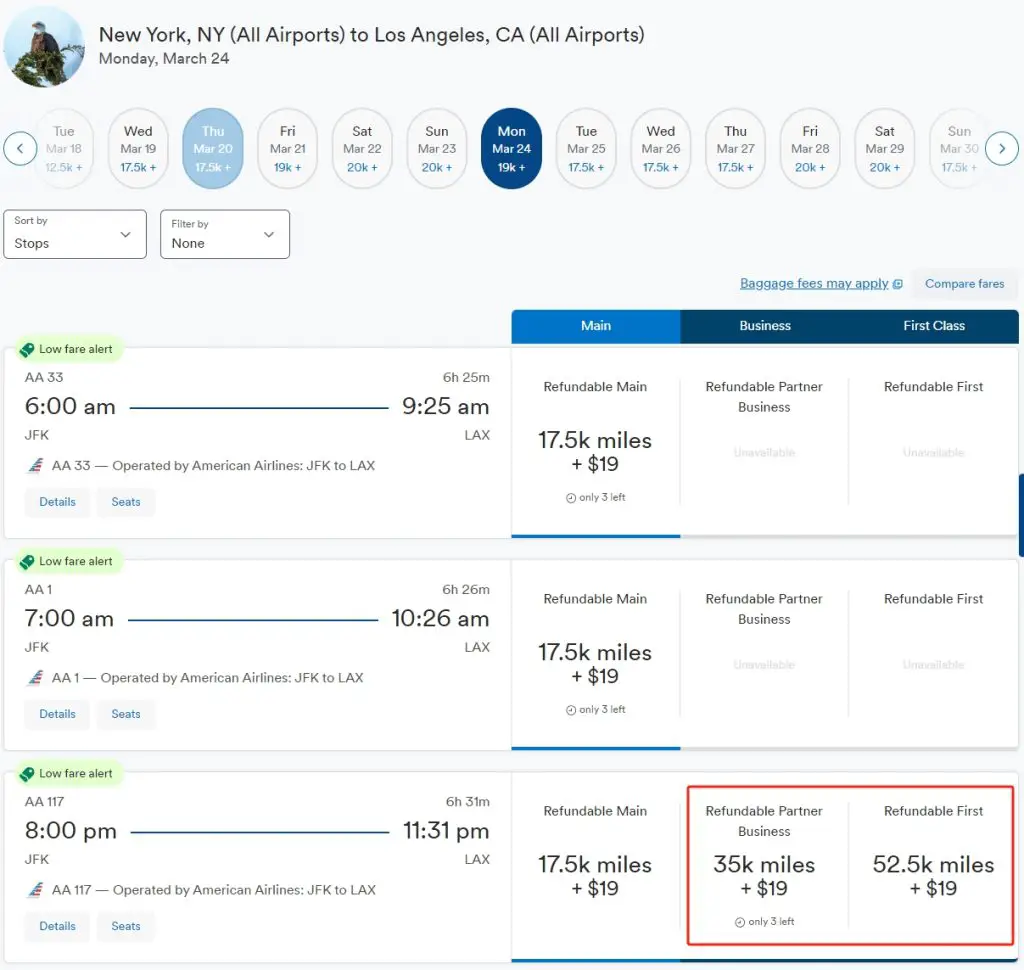
Task: Click the external link icon beside Baggage fees
Action: tap(898, 284)
